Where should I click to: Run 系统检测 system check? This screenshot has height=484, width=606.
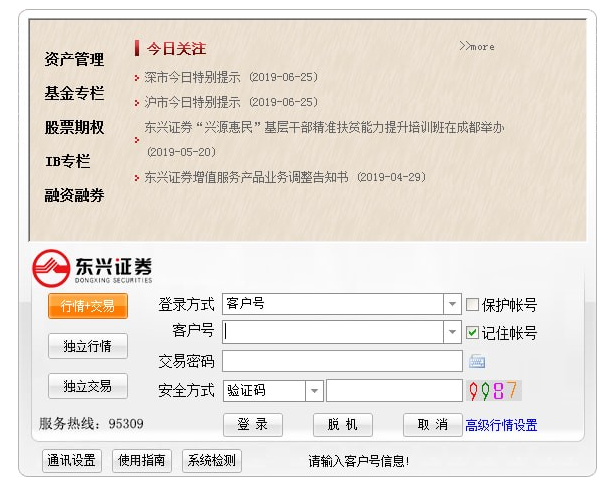(212, 461)
